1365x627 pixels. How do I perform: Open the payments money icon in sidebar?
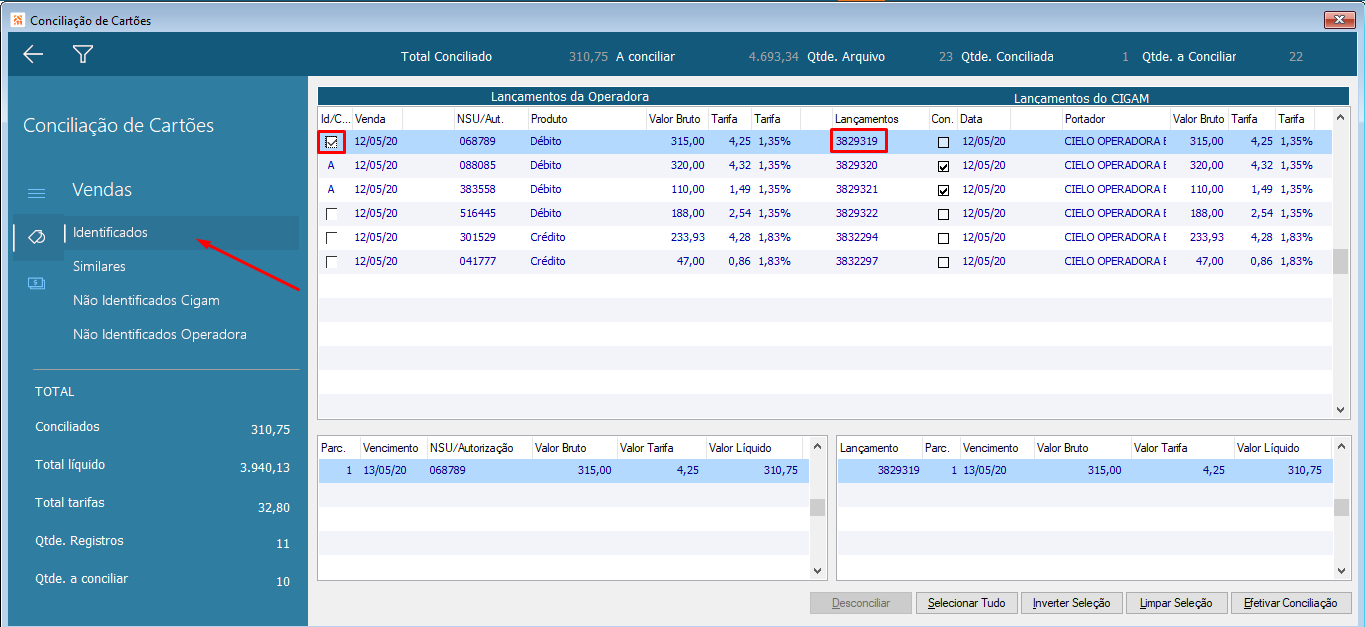(x=36, y=283)
